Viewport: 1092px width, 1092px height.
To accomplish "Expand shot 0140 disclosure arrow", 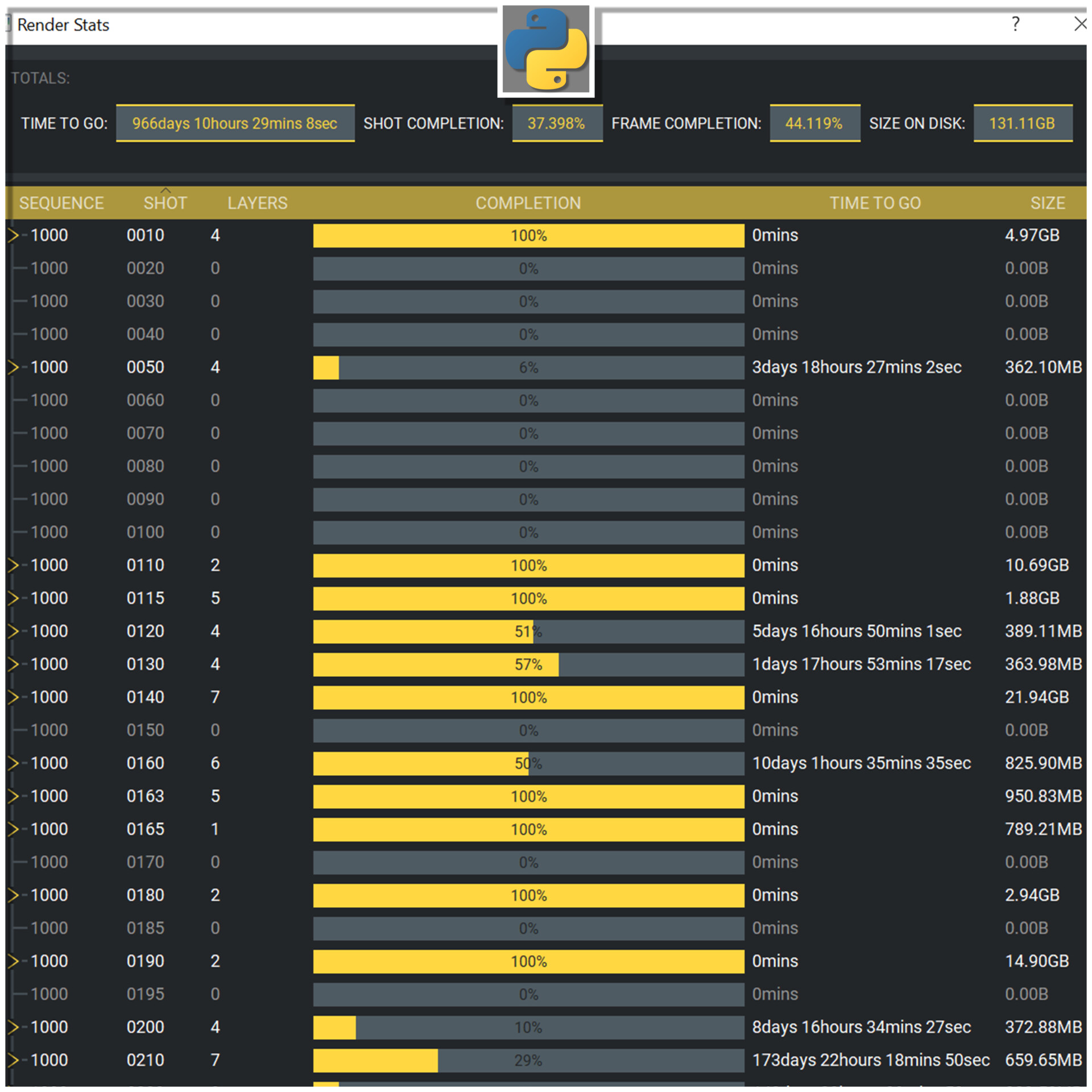I will (13, 697).
